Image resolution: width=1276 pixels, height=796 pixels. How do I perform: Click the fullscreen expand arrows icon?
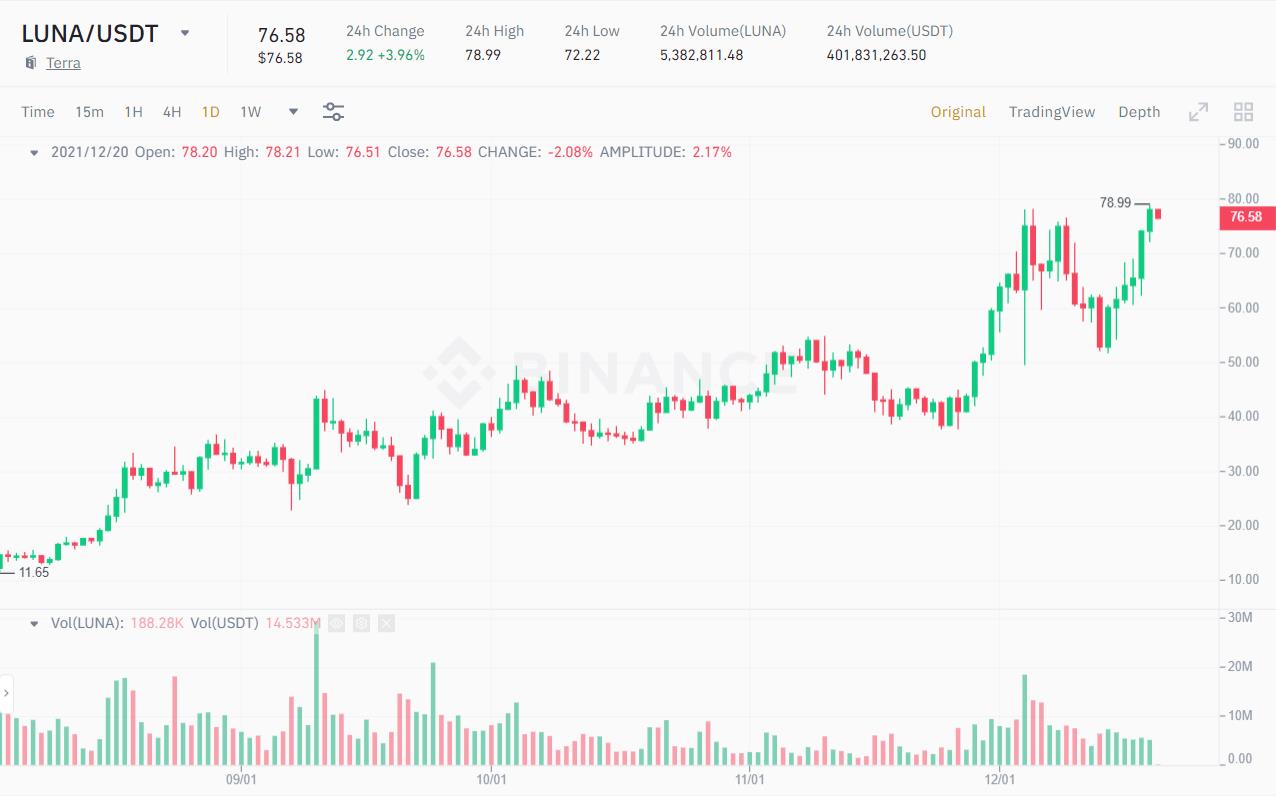pos(1198,112)
